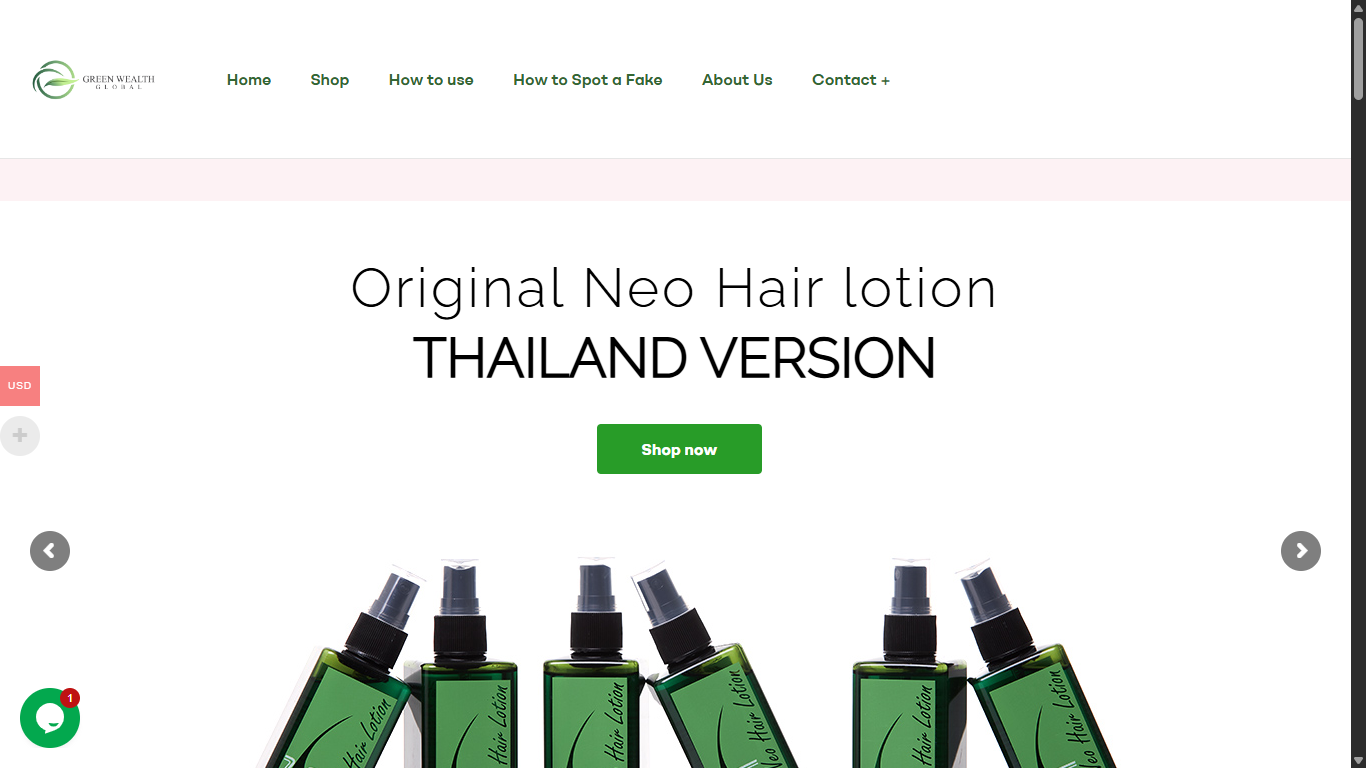Open How to Spot a Fake

[x=588, y=80]
